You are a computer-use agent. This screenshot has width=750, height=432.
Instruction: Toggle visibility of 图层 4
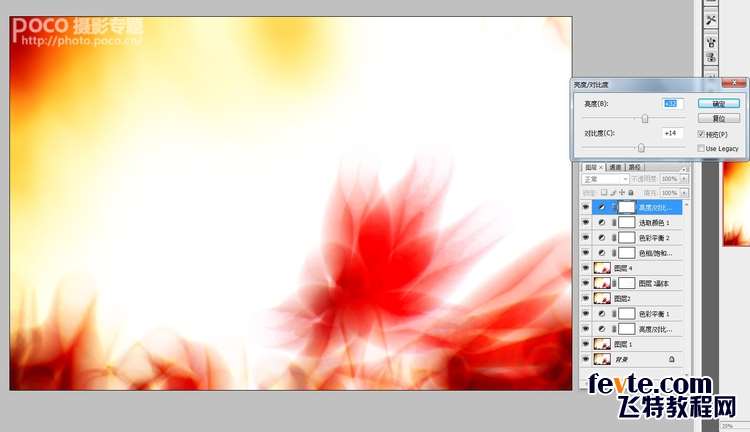(585, 268)
